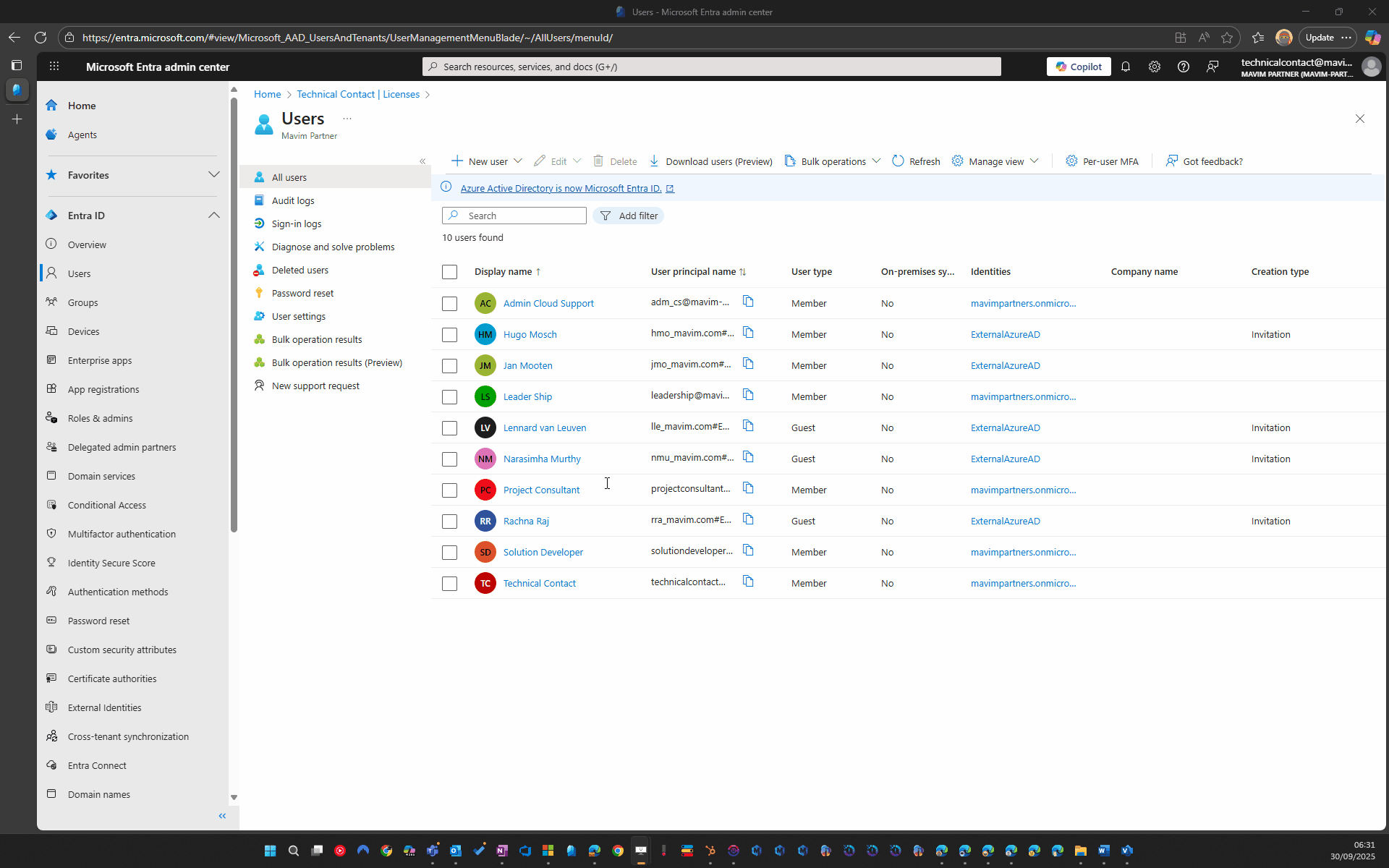The width and height of the screenshot is (1389, 868).
Task: Go to Conditional Access in sidebar
Action: [107, 505]
